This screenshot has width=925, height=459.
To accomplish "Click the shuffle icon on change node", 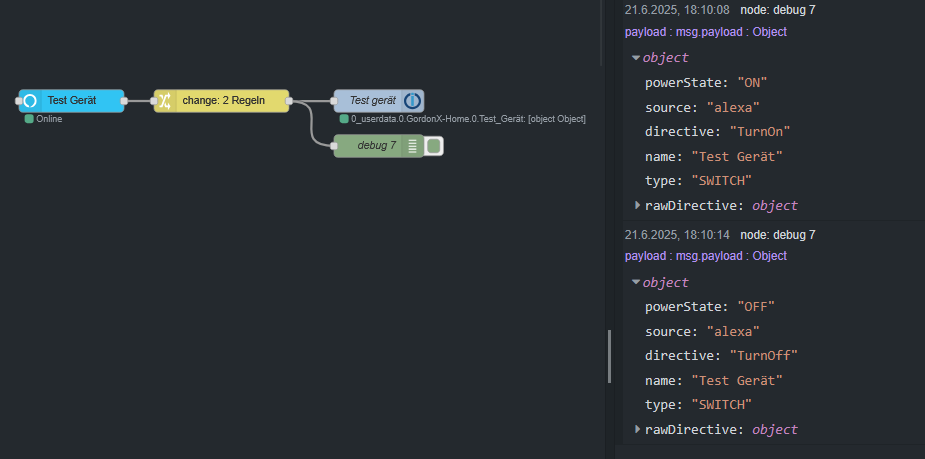I will 165,100.
